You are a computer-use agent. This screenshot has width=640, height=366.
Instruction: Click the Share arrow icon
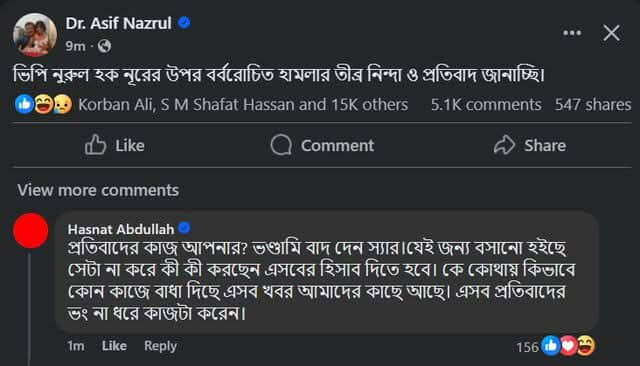tap(504, 145)
